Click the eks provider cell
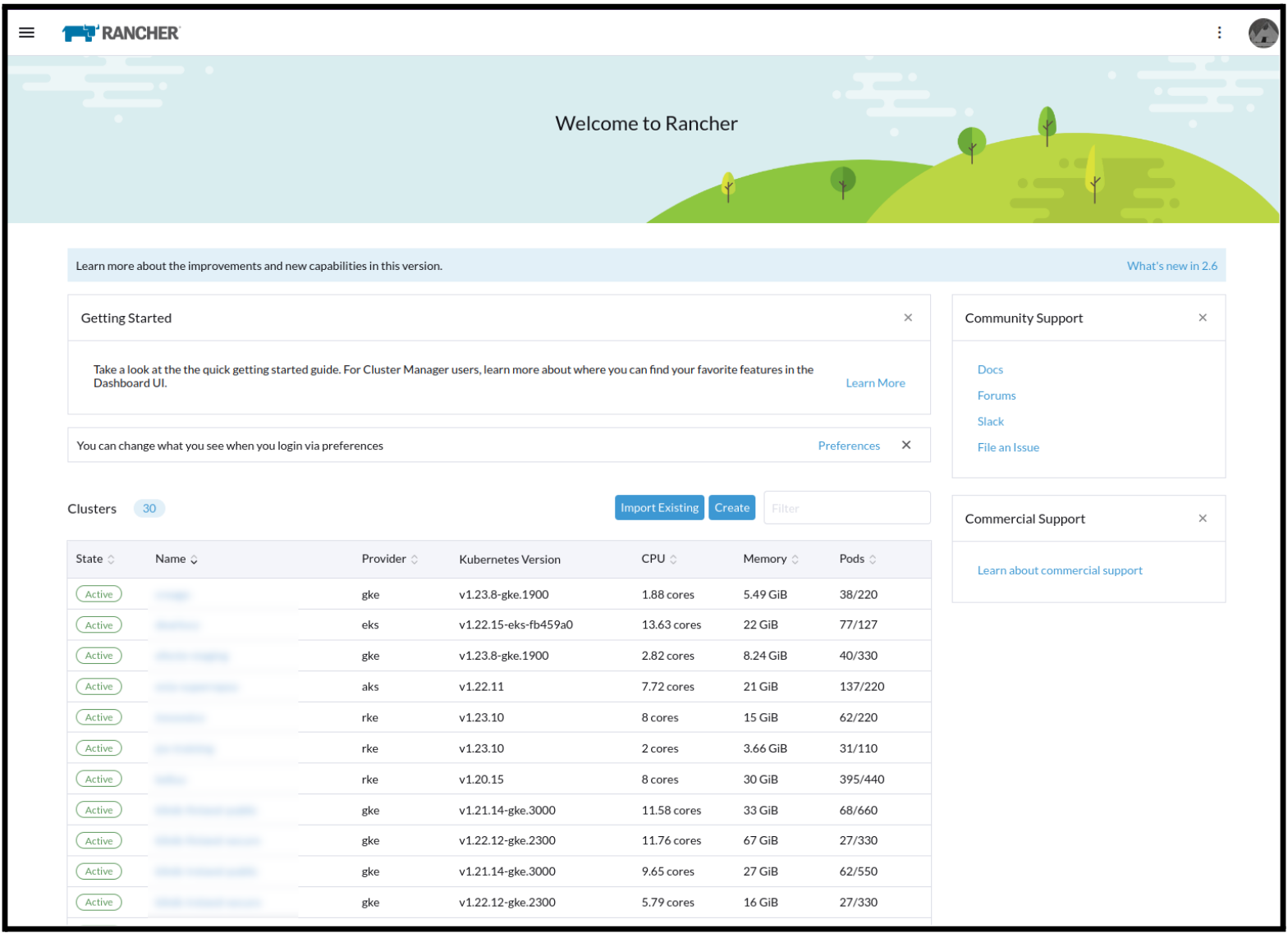Viewport: 1288px width, 933px height. click(370, 625)
